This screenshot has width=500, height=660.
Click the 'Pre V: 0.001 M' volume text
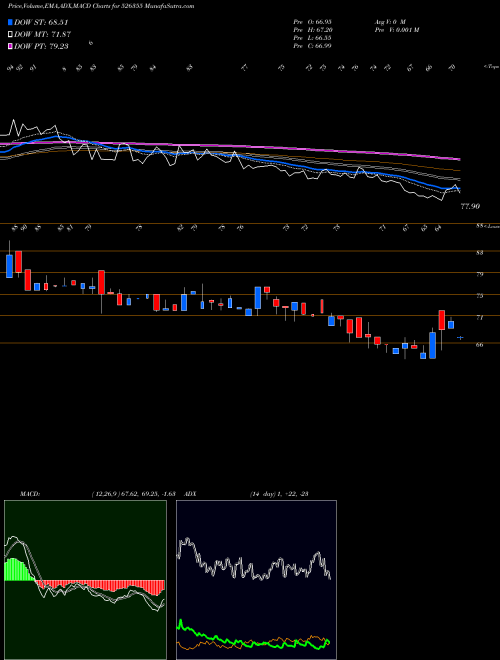396,29
